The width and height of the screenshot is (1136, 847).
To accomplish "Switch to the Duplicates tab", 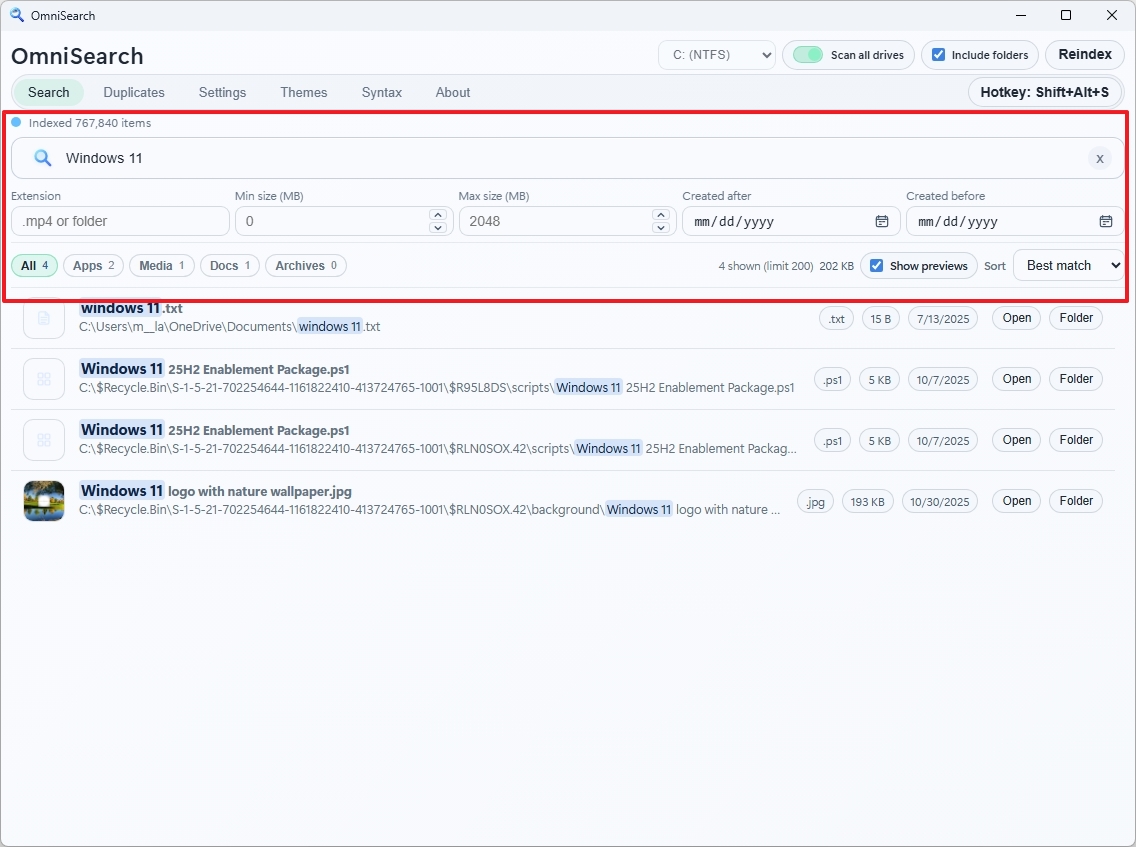I will (134, 92).
